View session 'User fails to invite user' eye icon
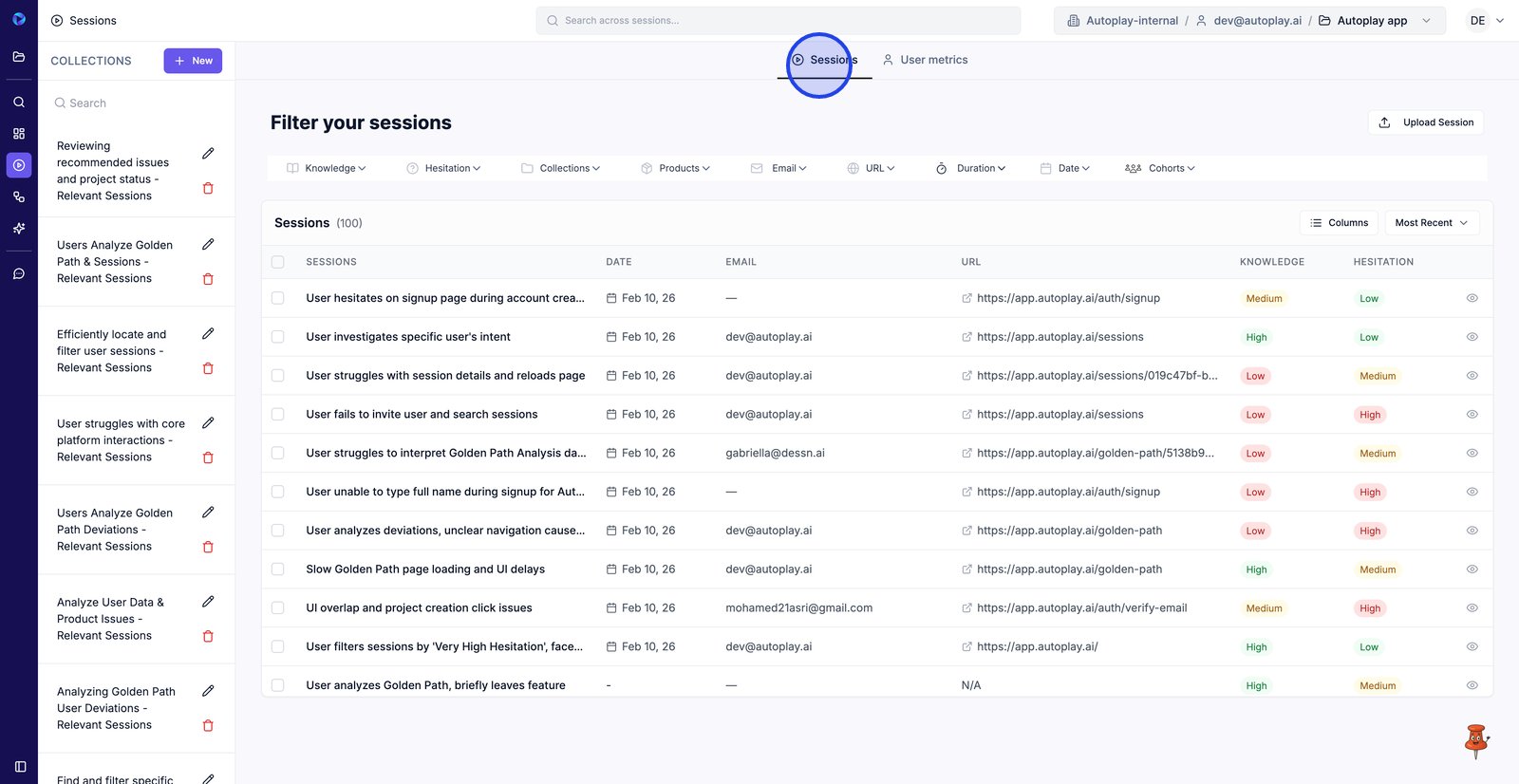The width and height of the screenshot is (1519, 784). 1472,415
